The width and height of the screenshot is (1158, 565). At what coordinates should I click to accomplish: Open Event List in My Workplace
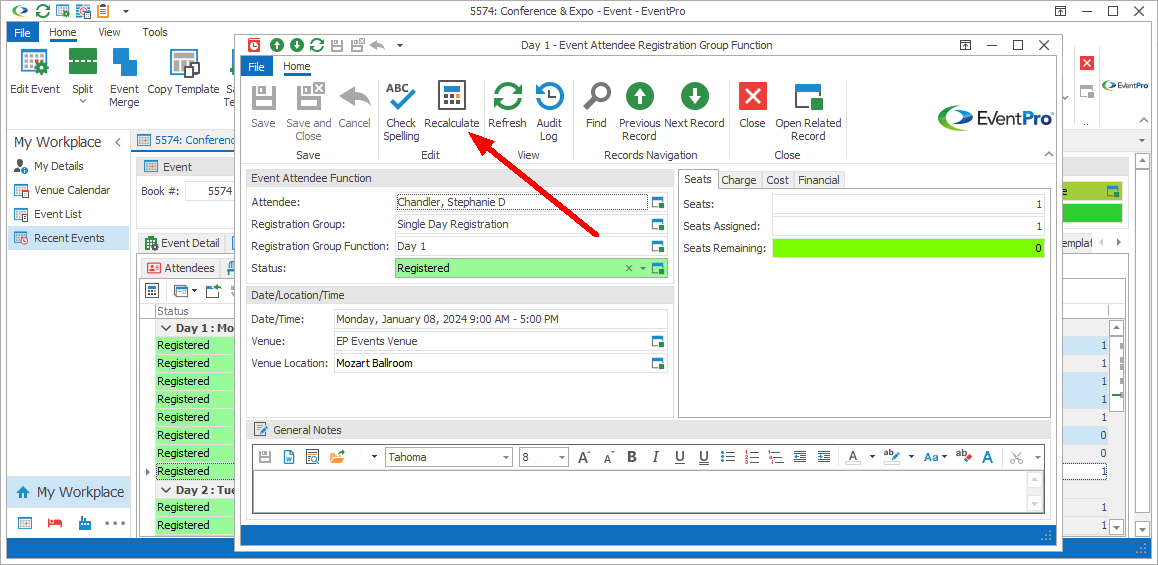tap(69, 214)
